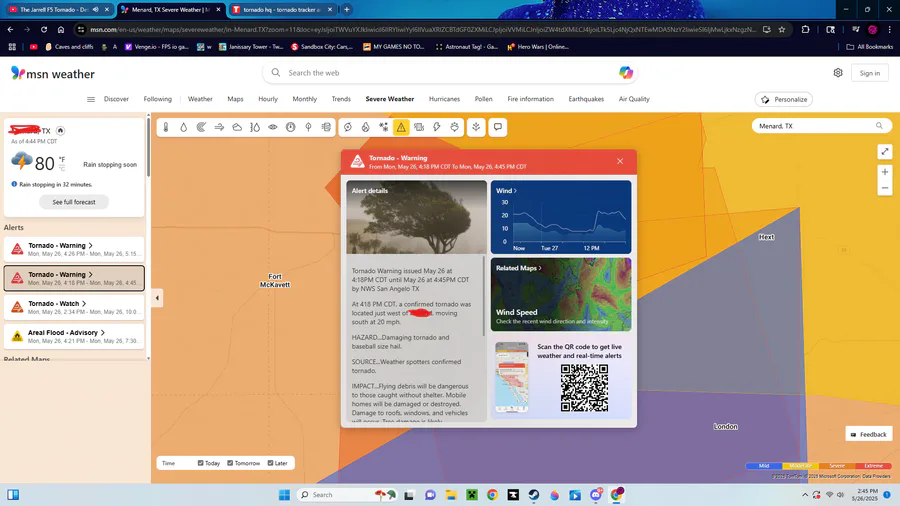Open the Pollen tab
The height and width of the screenshot is (506, 900).
(x=483, y=99)
